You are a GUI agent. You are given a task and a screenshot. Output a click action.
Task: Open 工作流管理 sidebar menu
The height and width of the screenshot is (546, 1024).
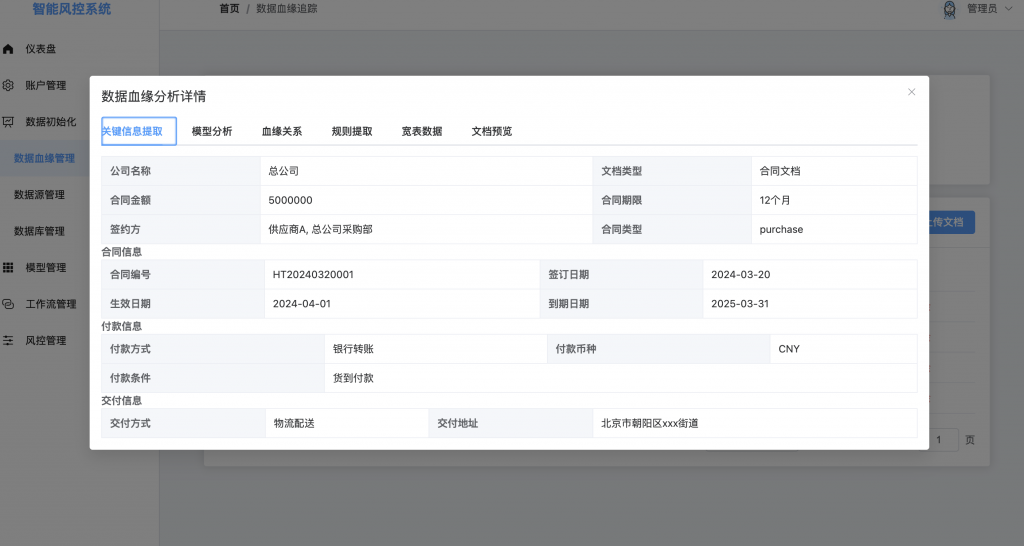coord(51,304)
